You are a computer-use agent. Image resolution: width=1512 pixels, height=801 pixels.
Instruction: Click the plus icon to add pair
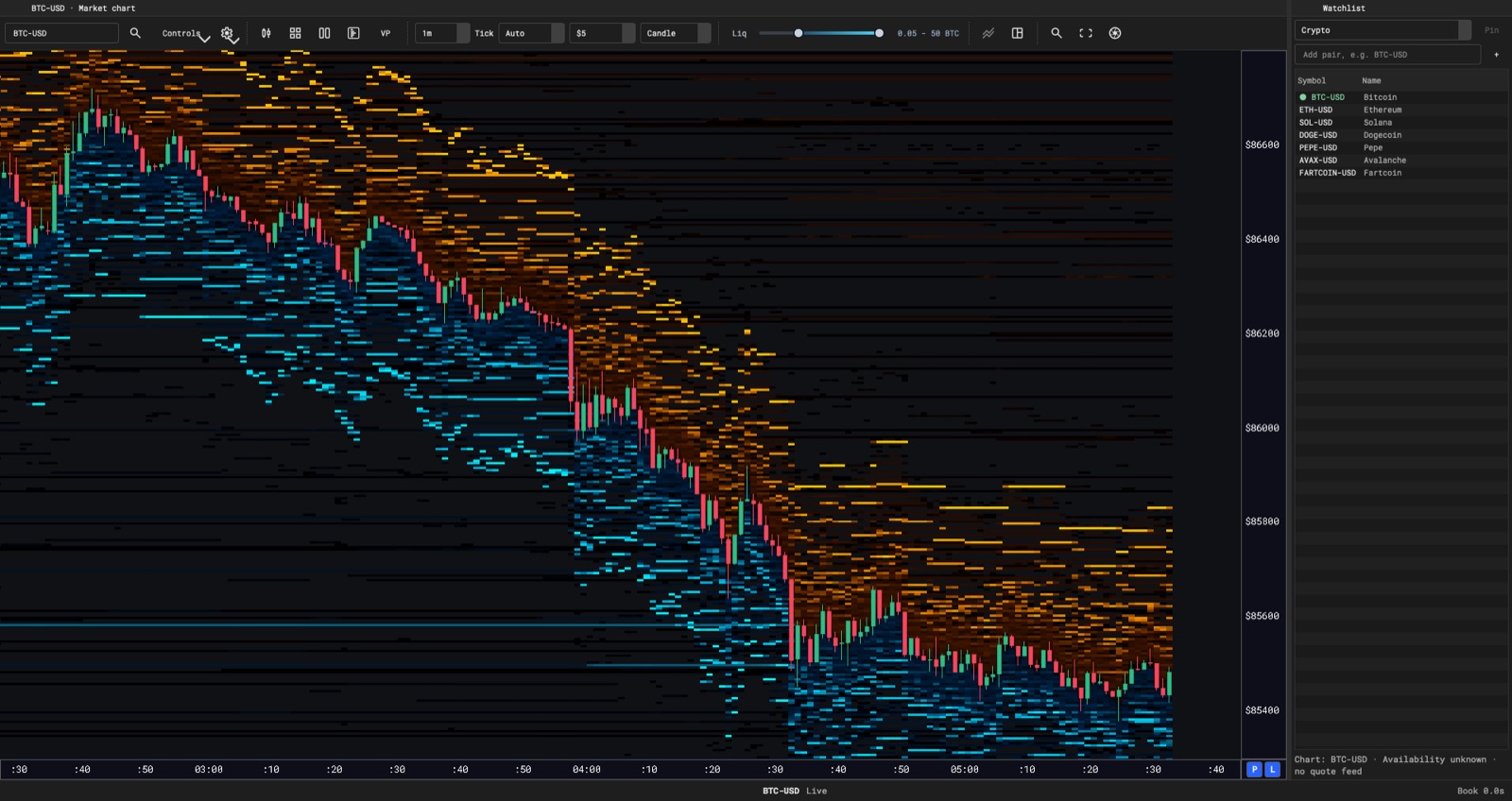click(1496, 55)
